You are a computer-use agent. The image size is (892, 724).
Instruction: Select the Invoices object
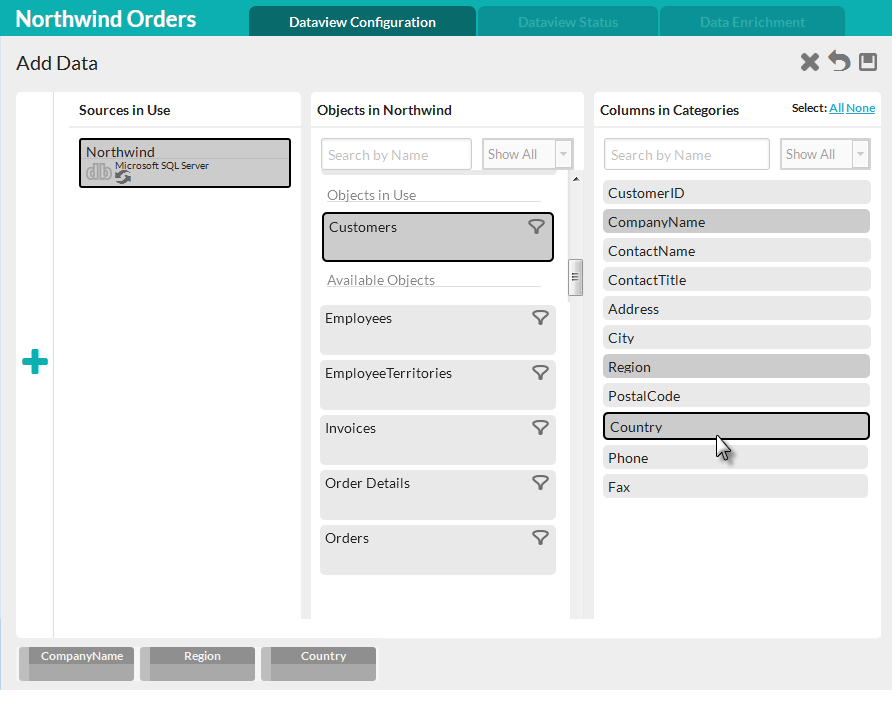point(437,440)
